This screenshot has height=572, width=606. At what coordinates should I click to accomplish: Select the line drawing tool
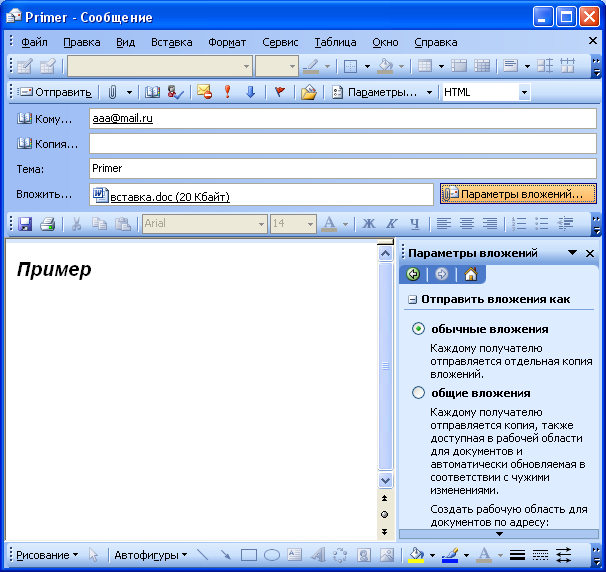pyautogui.click(x=203, y=555)
